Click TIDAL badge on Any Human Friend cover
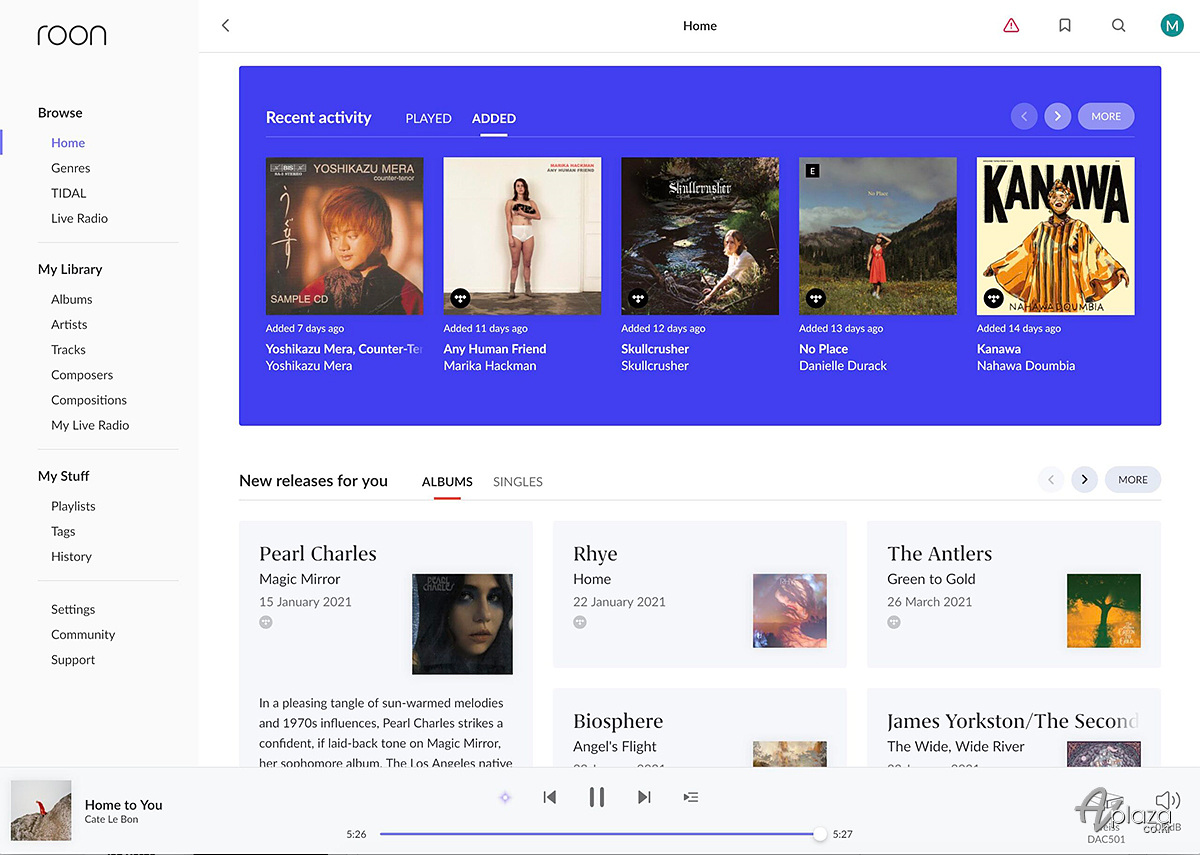 click(460, 298)
